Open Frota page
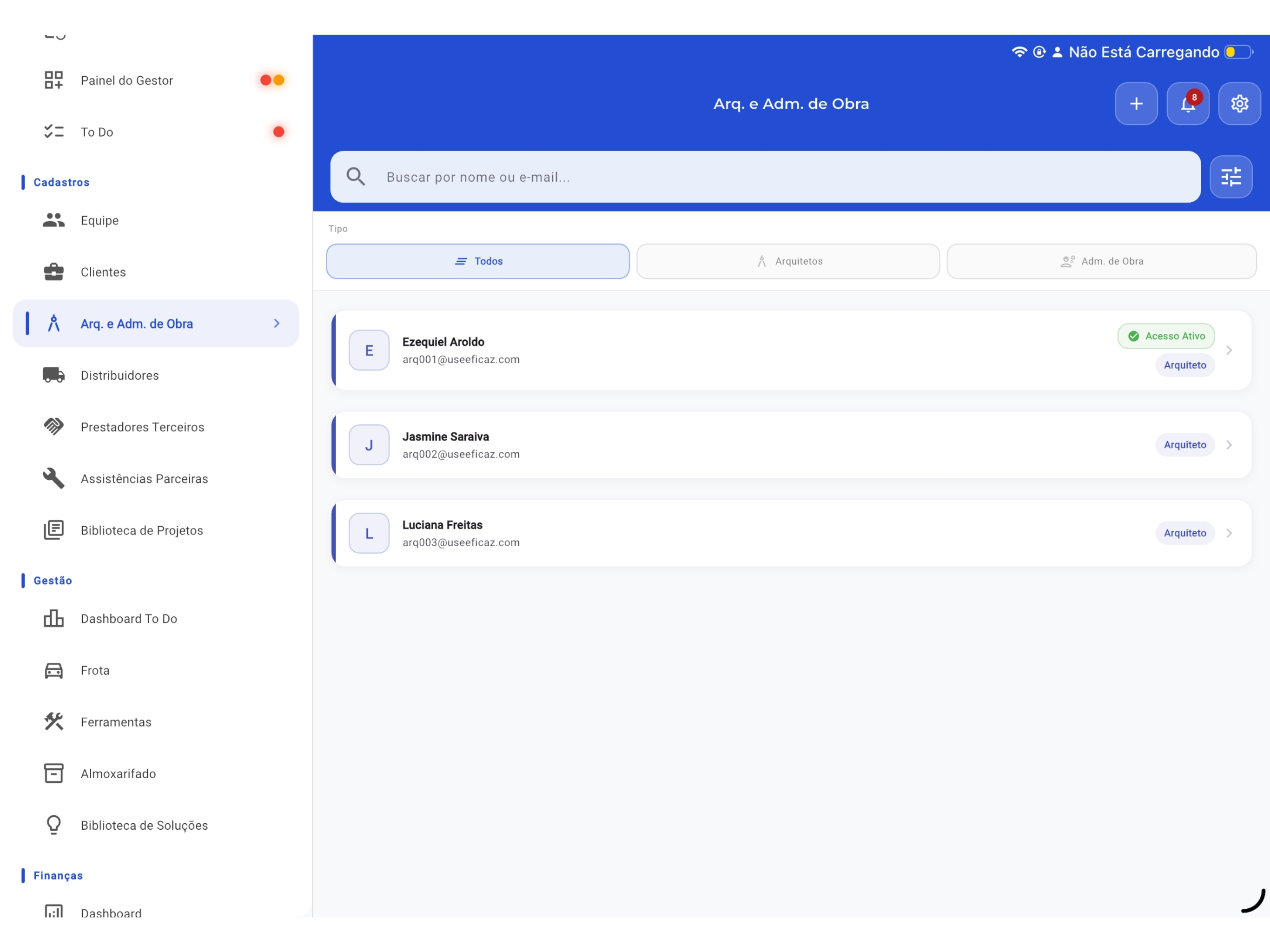The width and height of the screenshot is (1270, 952). (156, 671)
